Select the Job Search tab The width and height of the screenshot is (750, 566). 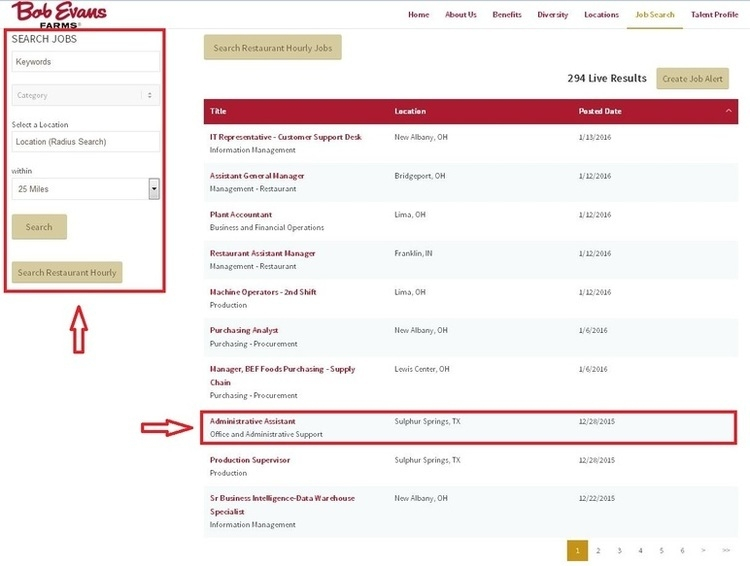click(x=655, y=15)
